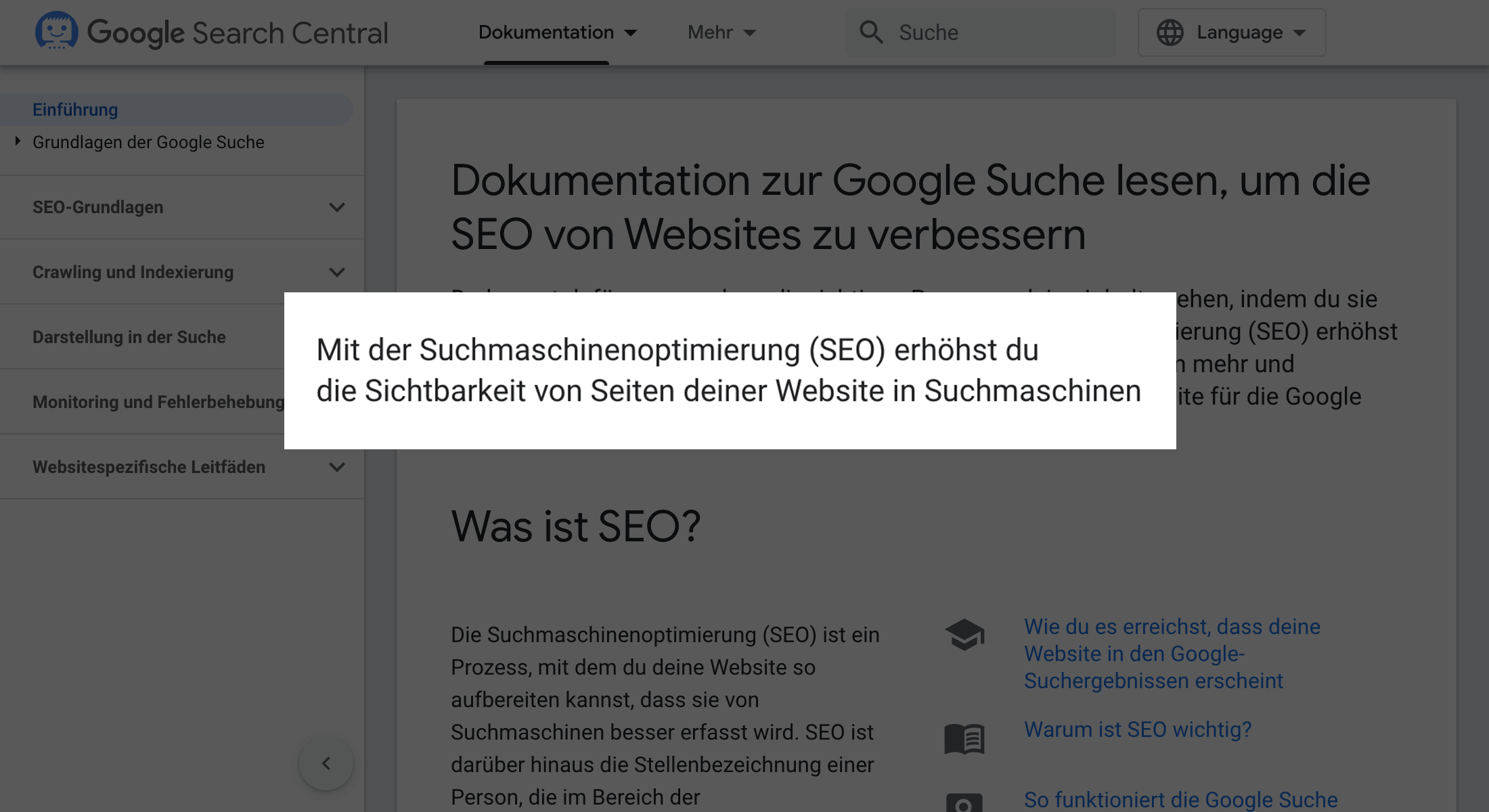Click the globe Language icon
Viewport: 1489px width, 812px height.
[x=1170, y=32]
